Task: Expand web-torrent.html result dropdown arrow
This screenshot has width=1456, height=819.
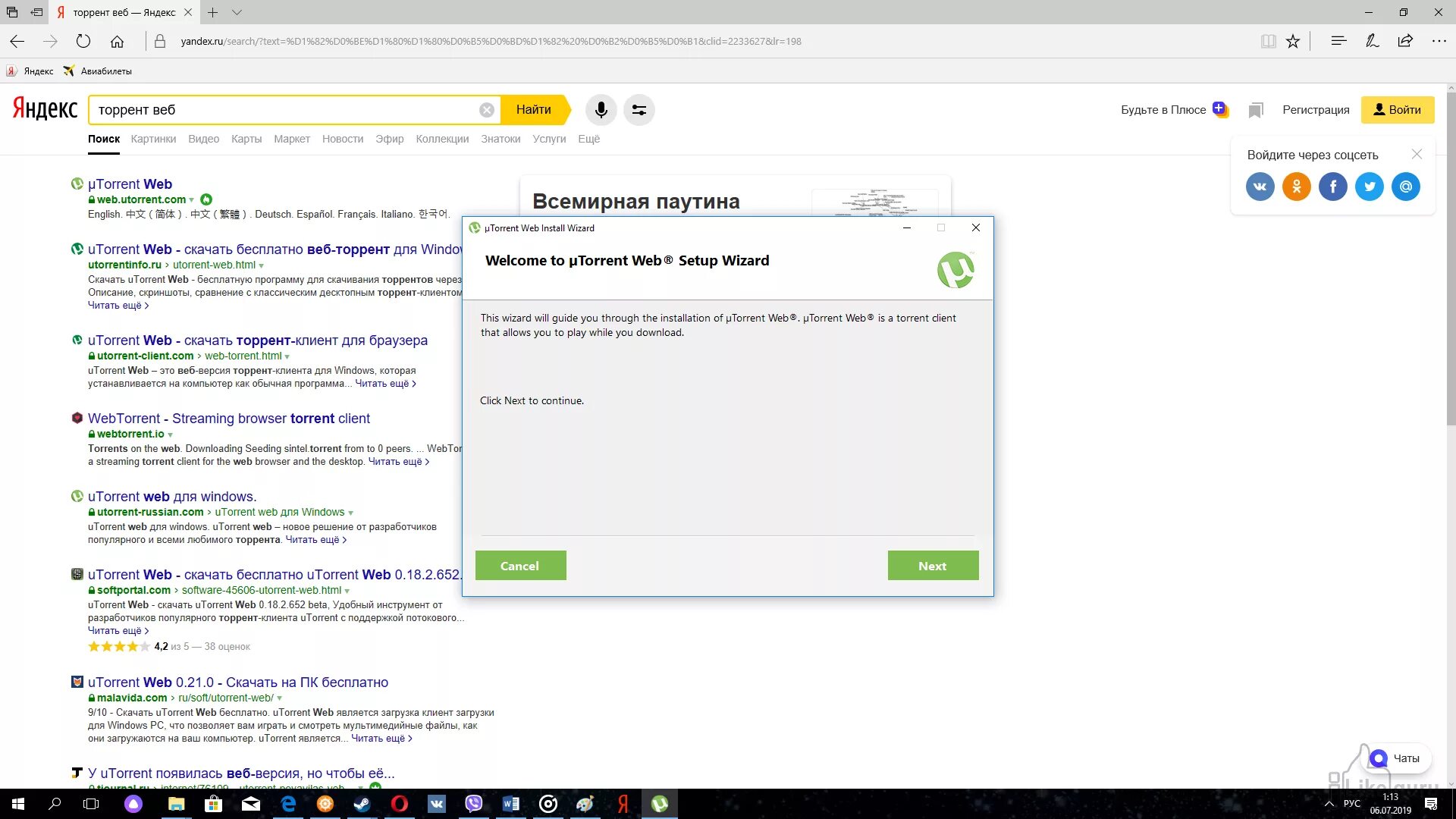Action: (x=287, y=356)
